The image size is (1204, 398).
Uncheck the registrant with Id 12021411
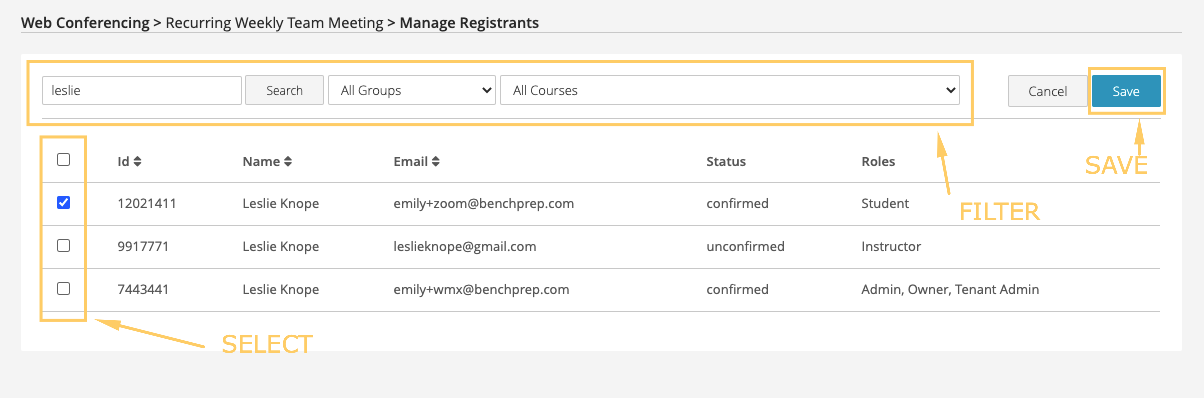tap(64, 203)
